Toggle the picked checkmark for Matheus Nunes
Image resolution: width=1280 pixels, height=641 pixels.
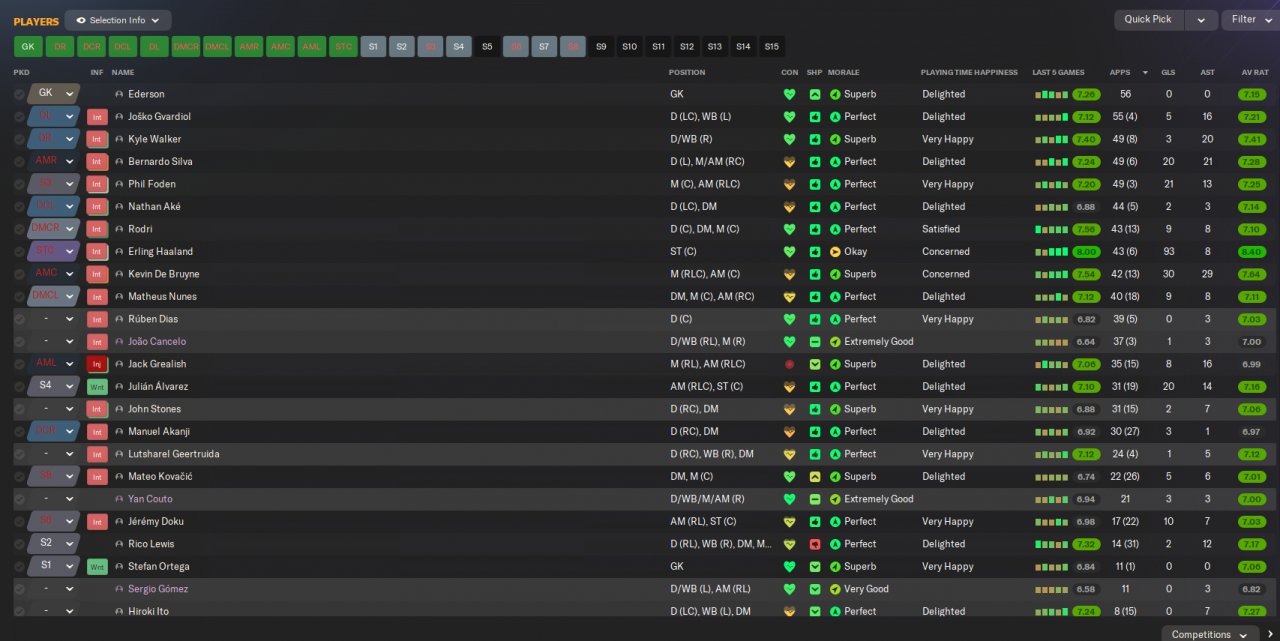coord(19,297)
